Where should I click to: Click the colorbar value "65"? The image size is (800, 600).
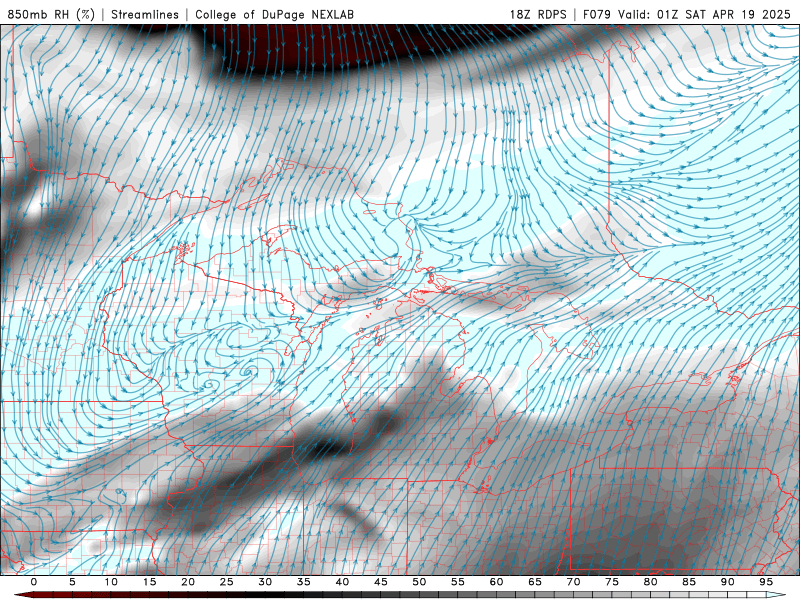point(535,582)
